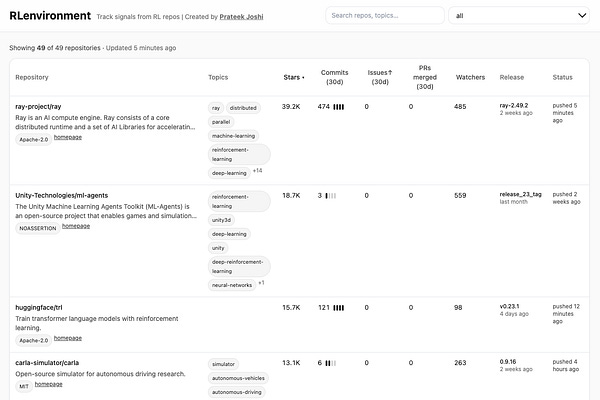Image resolution: width=600 pixels, height=400 pixels.
Task: Open Unity-Technologies/ml-agents repository
Action: click(62, 195)
